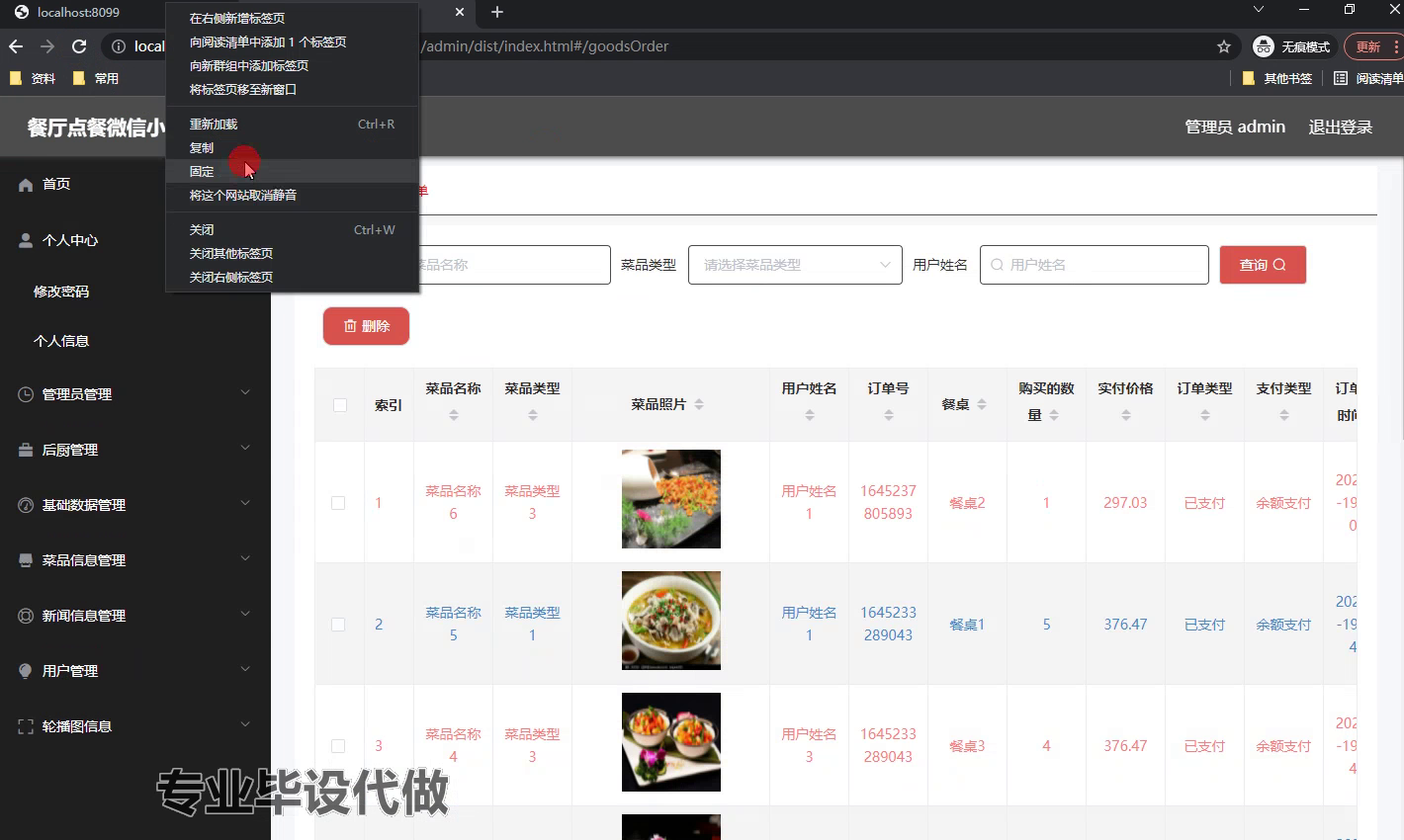Click the red 删除 button

pos(366,326)
